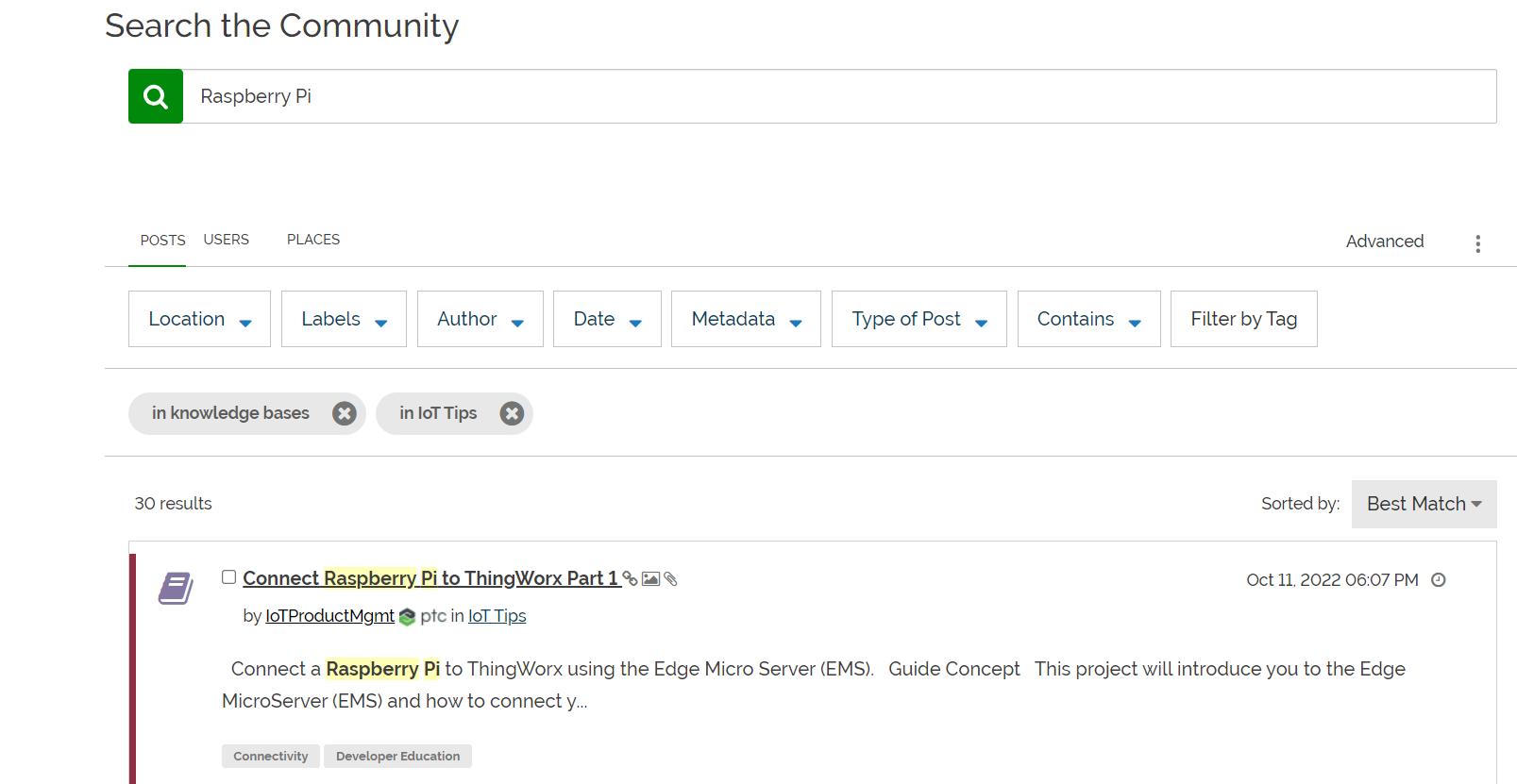Open the Type of Post dropdown

pos(919,319)
